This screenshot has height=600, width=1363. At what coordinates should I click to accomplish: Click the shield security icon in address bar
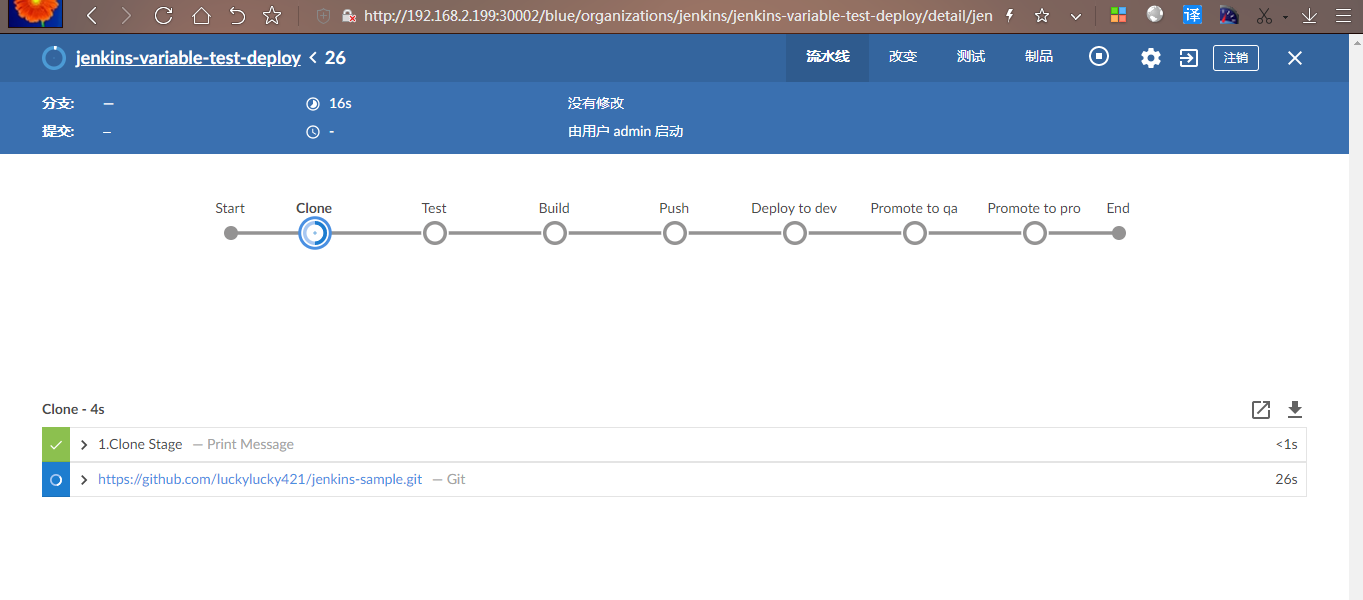point(323,16)
